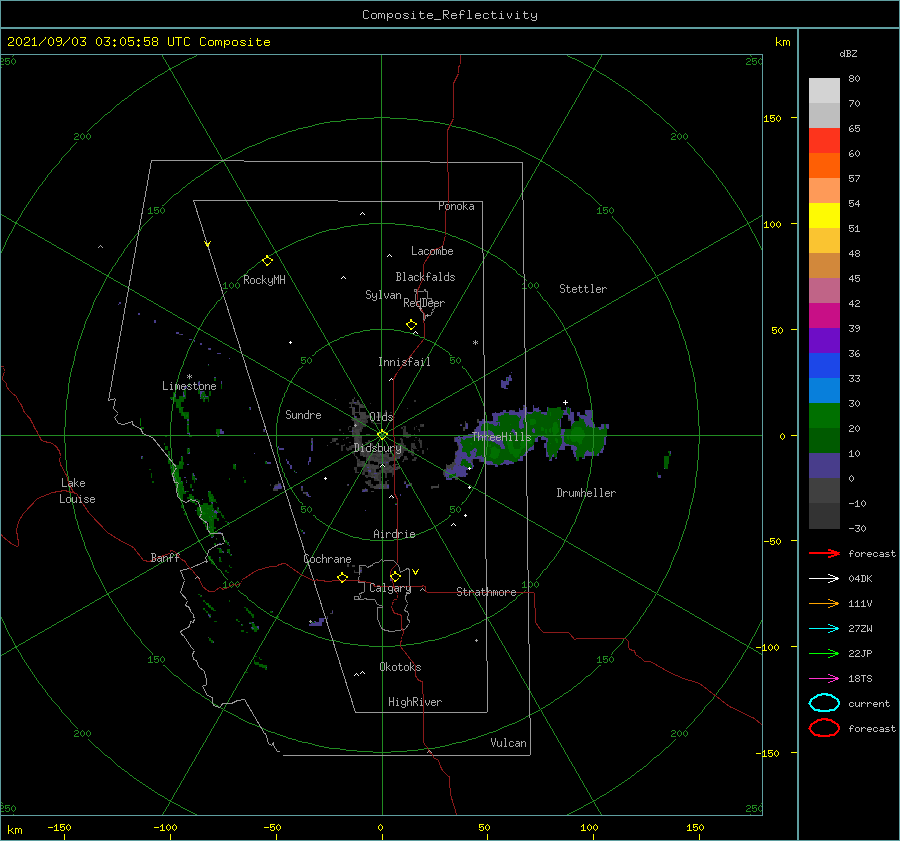Click the Strathmore label
This screenshot has width=900, height=841.
coord(486,592)
